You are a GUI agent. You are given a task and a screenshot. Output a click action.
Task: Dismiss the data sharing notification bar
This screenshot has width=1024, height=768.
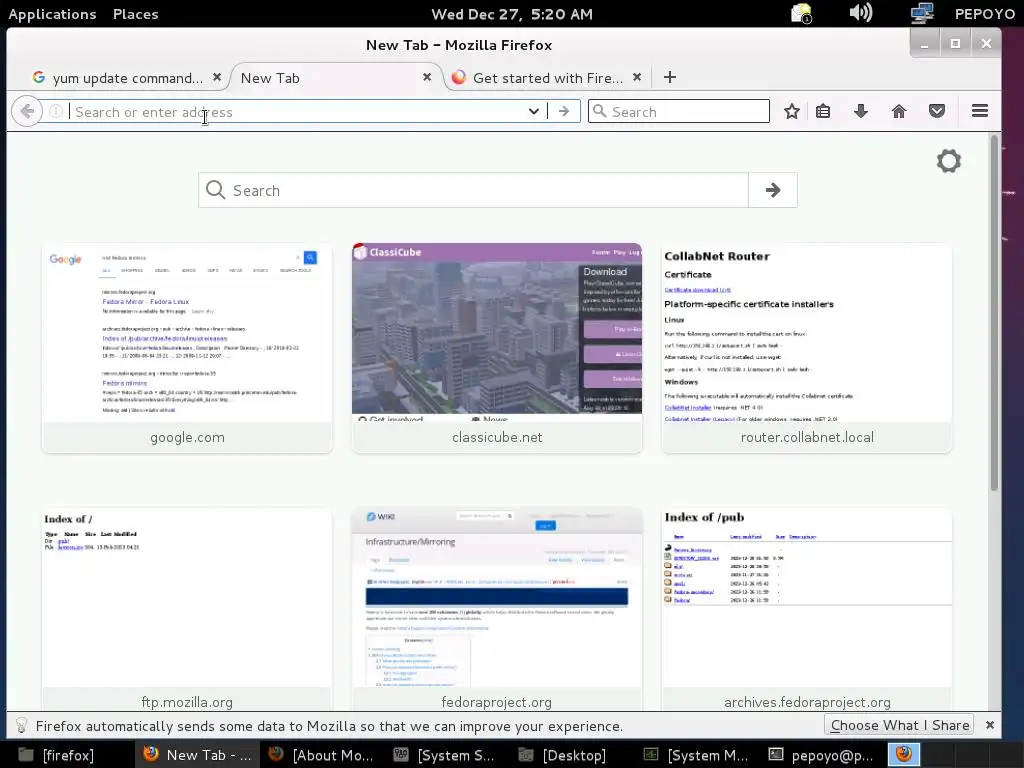point(989,725)
